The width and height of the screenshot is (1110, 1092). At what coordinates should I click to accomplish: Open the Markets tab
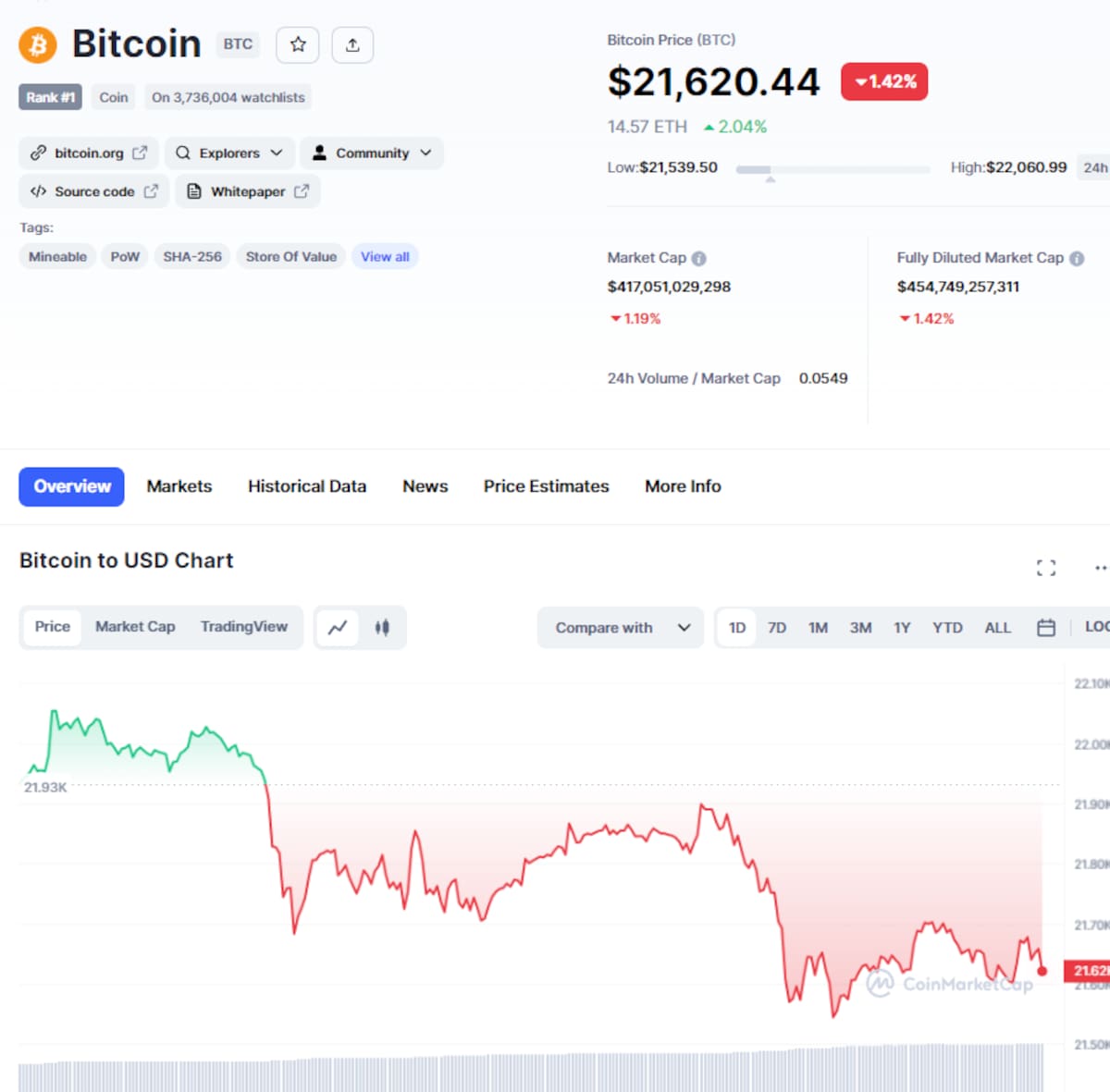pos(179,486)
